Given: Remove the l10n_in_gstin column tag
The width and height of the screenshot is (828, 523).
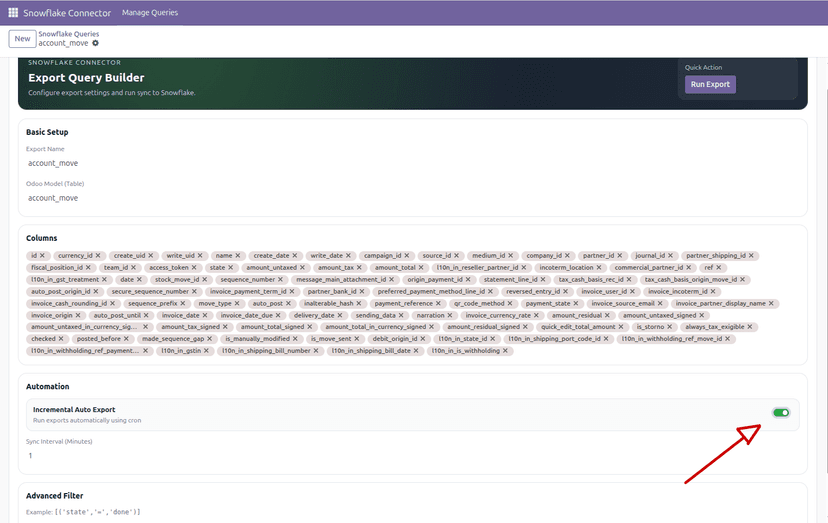Looking at the screenshot, I should 206,351.
